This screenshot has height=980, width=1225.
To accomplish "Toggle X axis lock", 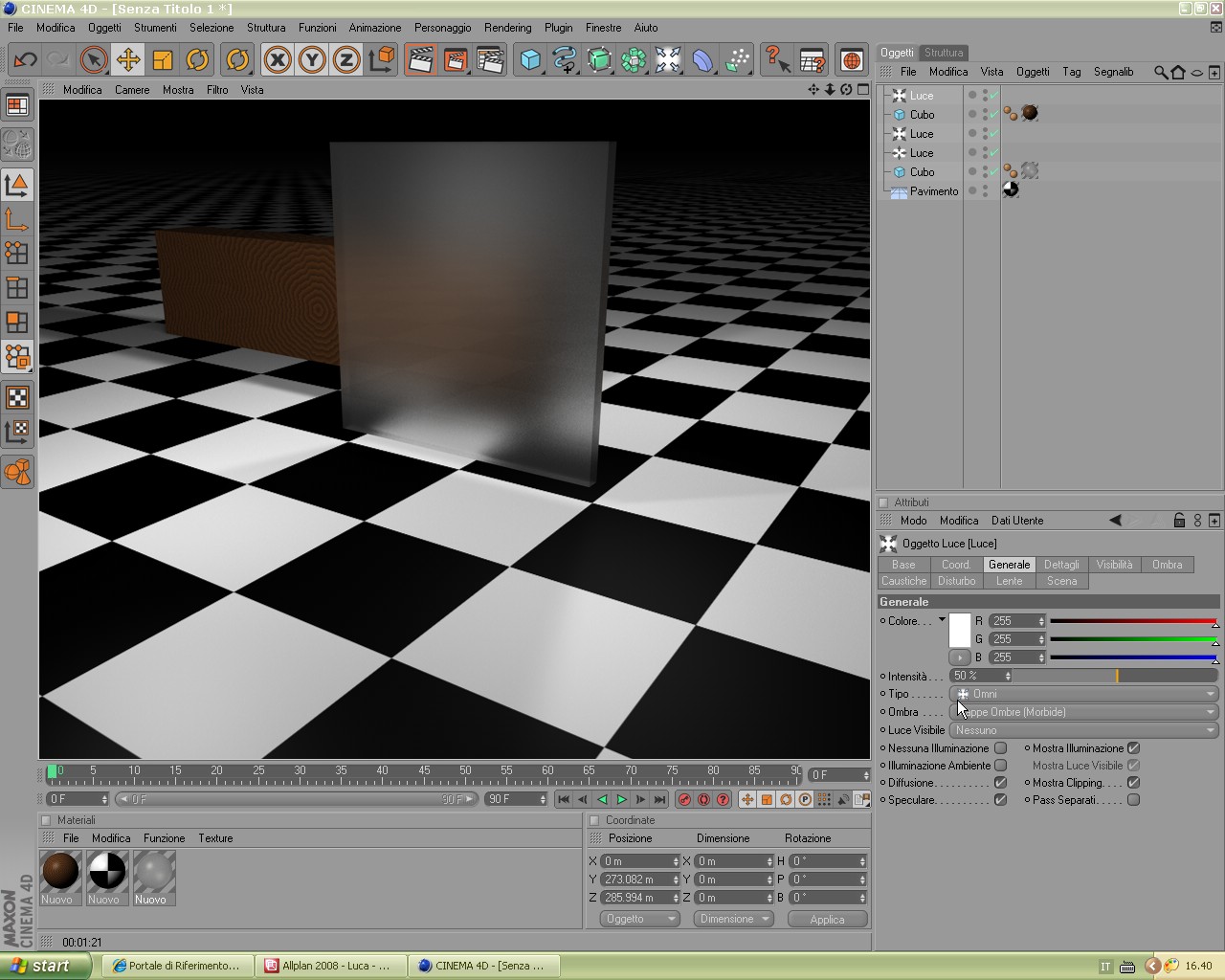I will pos(278,60).
